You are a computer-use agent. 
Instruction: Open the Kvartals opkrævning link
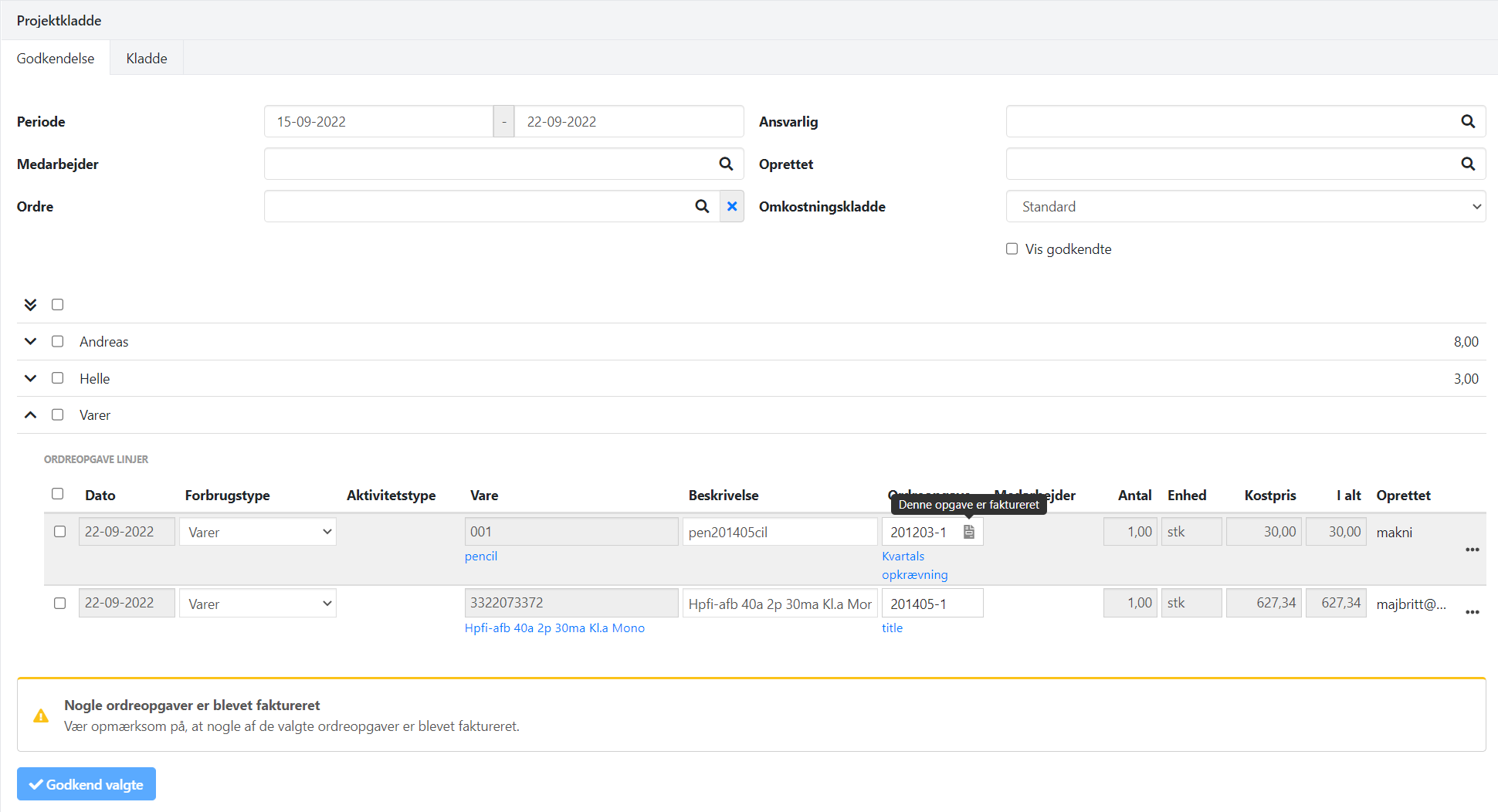[x=914, y=565]
